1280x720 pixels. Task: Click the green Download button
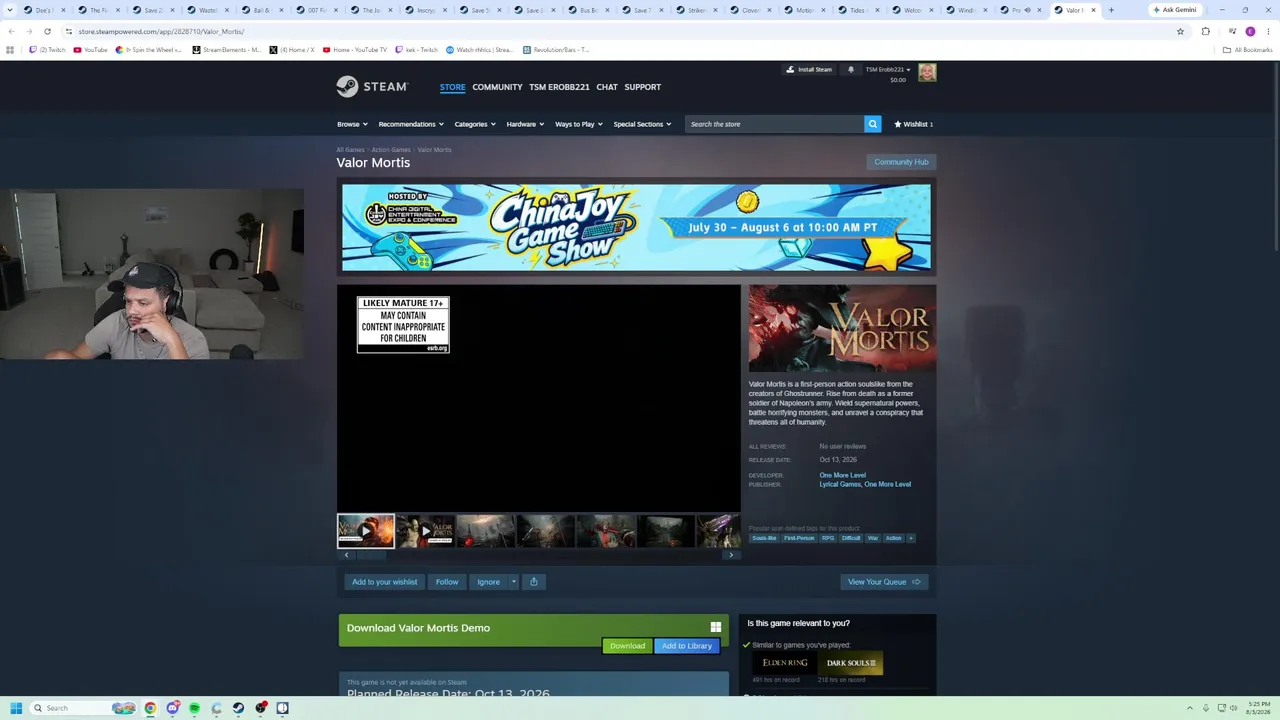[628, 646]
